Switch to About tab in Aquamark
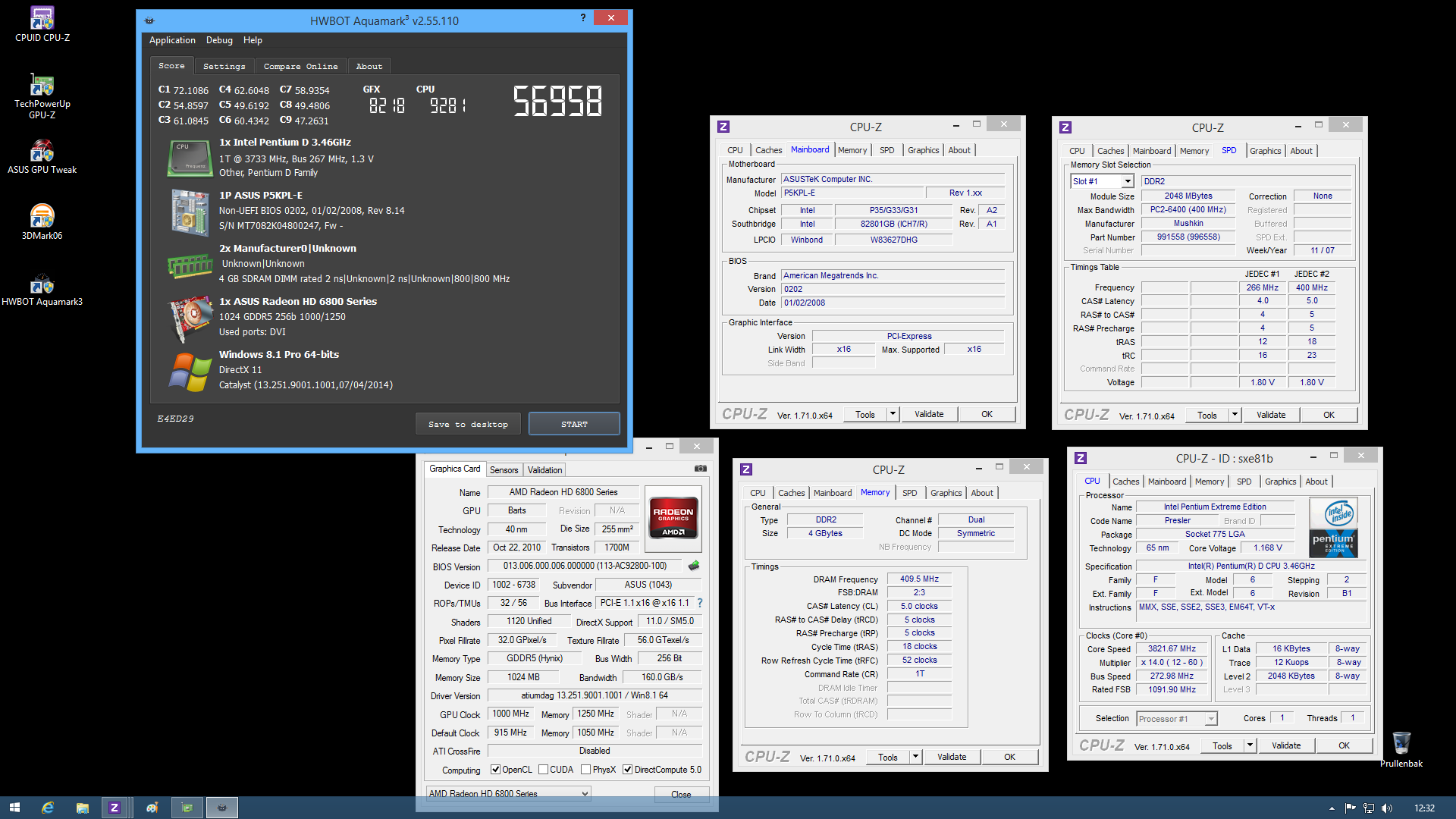1456x819 pixels. tap(369, 66)
